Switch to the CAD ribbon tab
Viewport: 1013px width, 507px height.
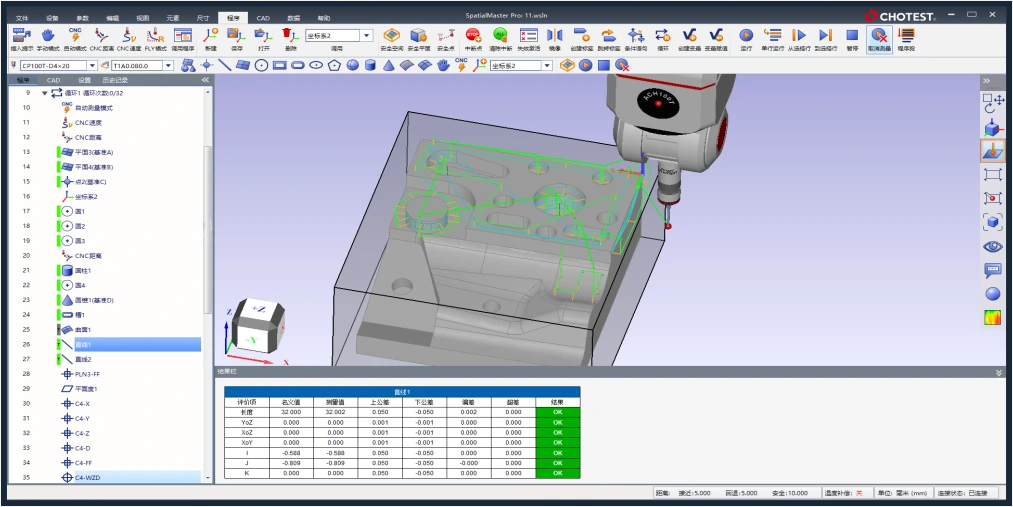pyautogui.click(x=263, y=18)
